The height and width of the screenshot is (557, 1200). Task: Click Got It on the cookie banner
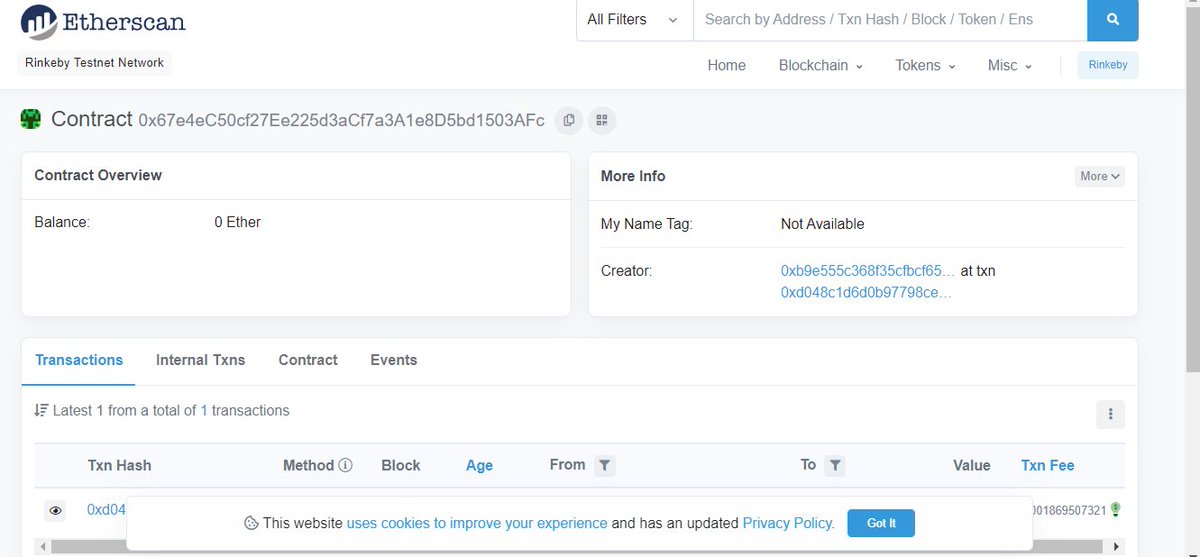tap(881, 523)
